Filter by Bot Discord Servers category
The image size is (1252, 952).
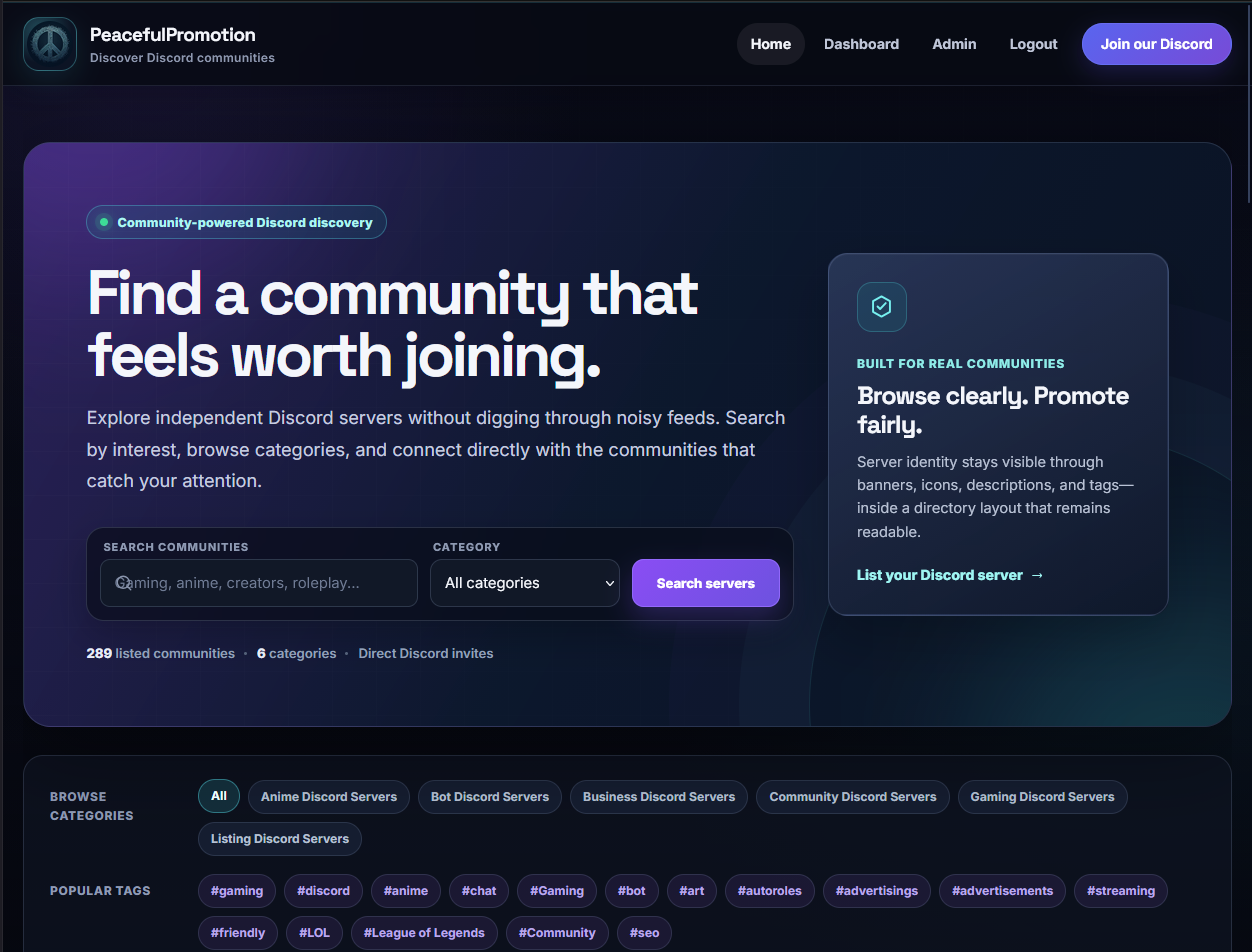coord(490,797)
